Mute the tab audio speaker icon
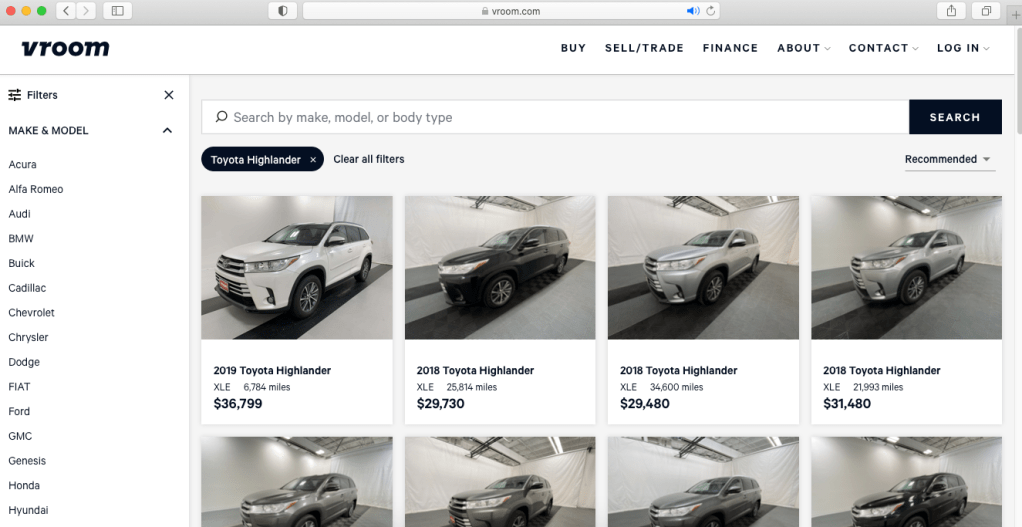This screenshot has height=527, width=1022. tap(693, 11)
